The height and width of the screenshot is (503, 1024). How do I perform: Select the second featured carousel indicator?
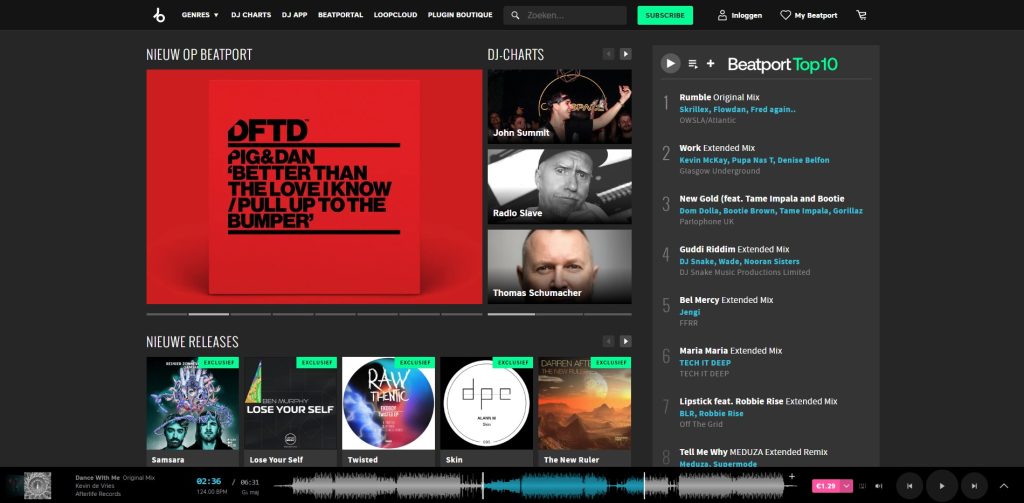pos(209,314)
